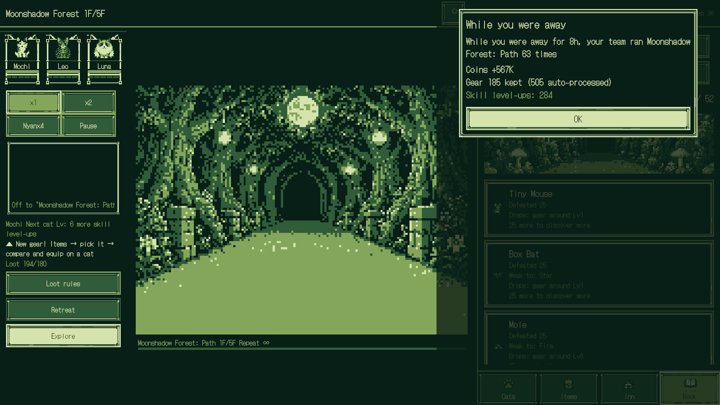Select Mochi's cat portrait
This screenshot has height=405, width=720.
tap(22, 58)
